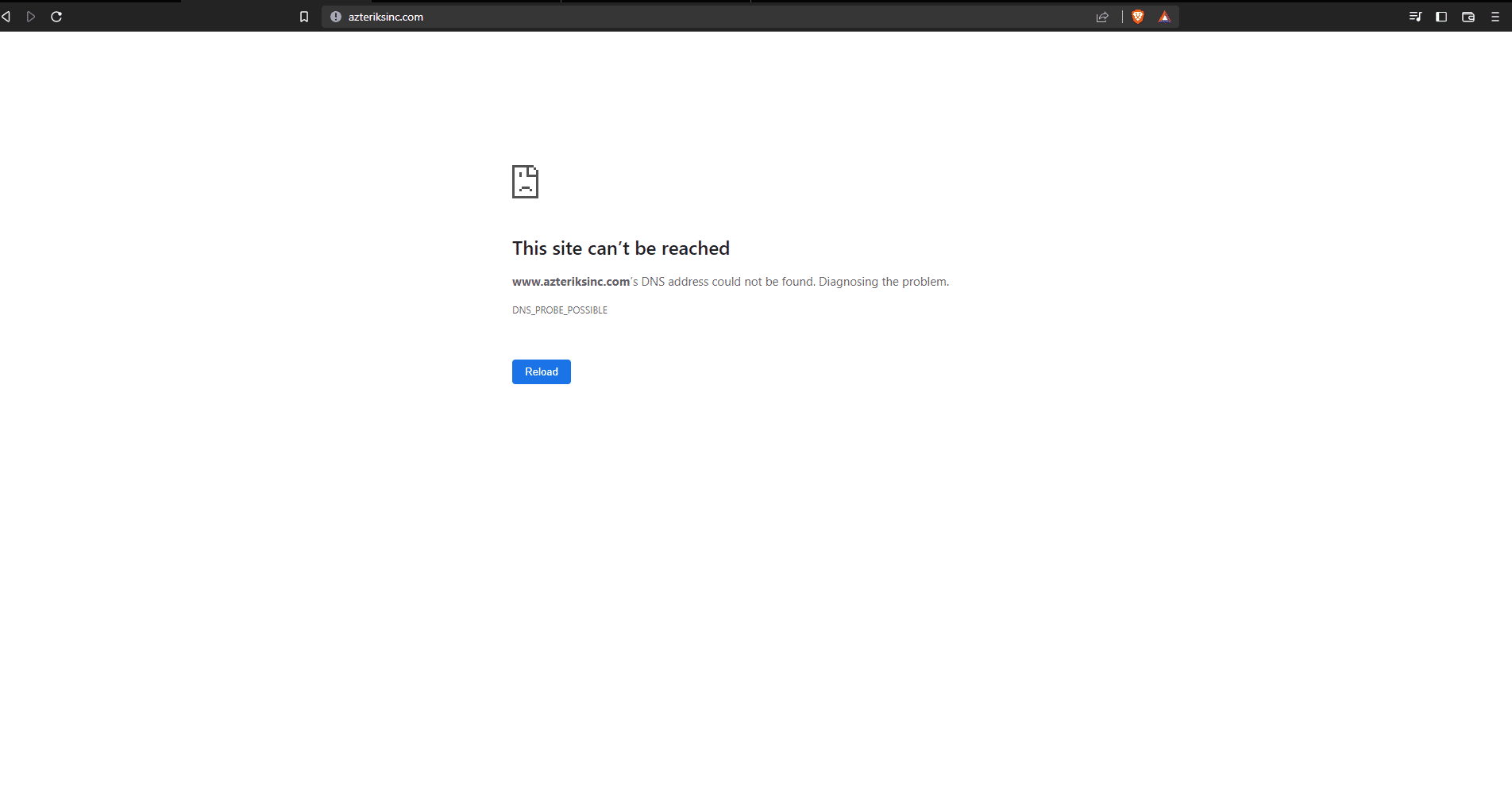Open the playlist icon in toolbar

pyautogui.click(x=1415, y=17)
